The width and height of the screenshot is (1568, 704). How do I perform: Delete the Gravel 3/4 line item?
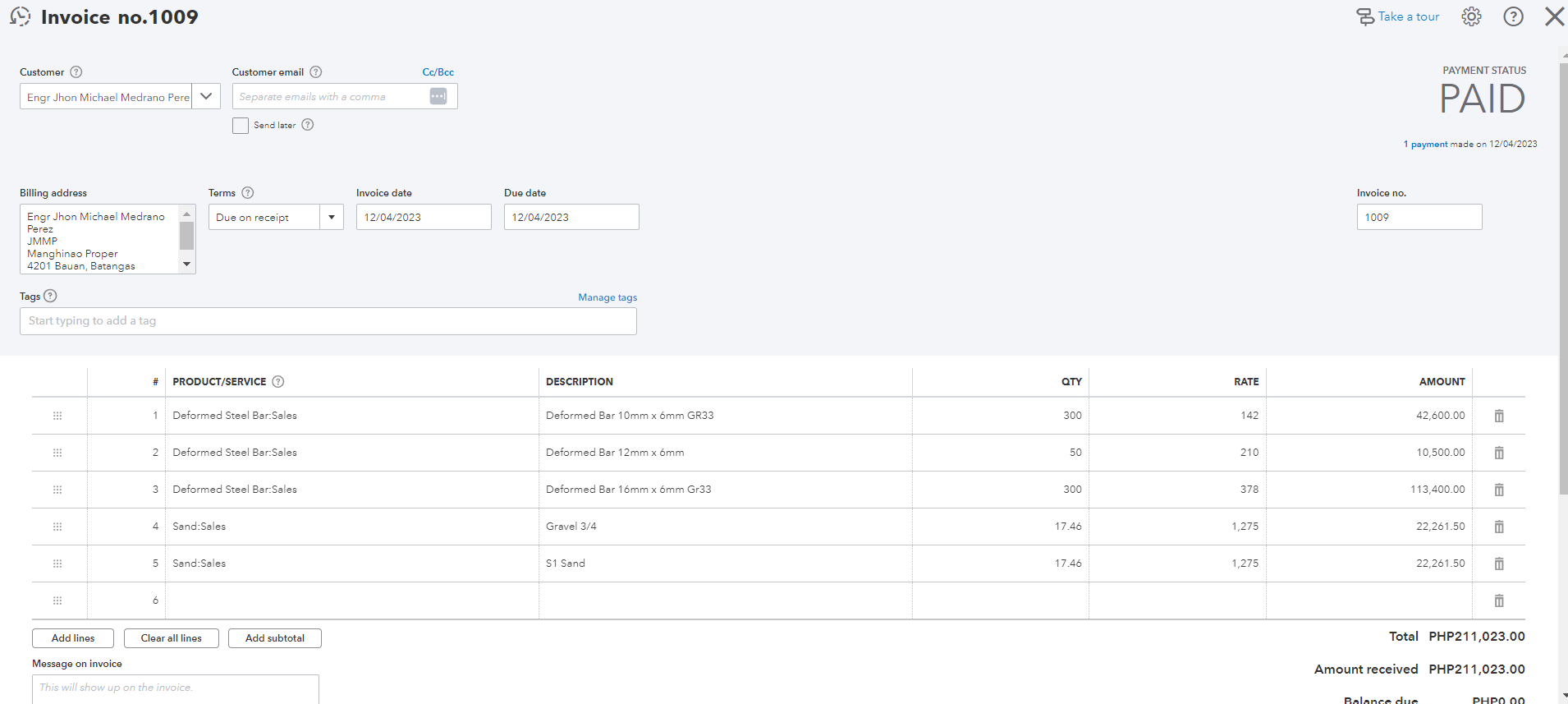[1498, 527]
